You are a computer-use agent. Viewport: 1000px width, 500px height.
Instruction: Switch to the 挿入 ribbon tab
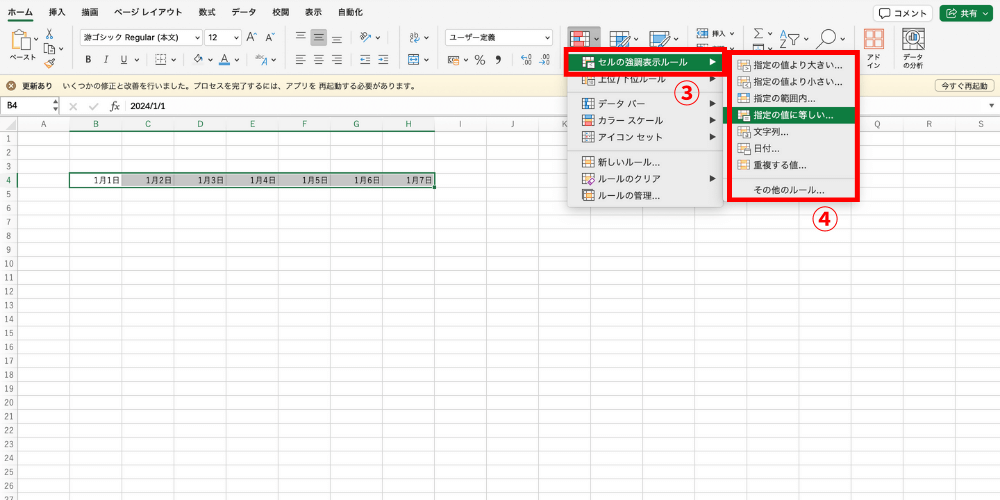(x=57, y=12)
